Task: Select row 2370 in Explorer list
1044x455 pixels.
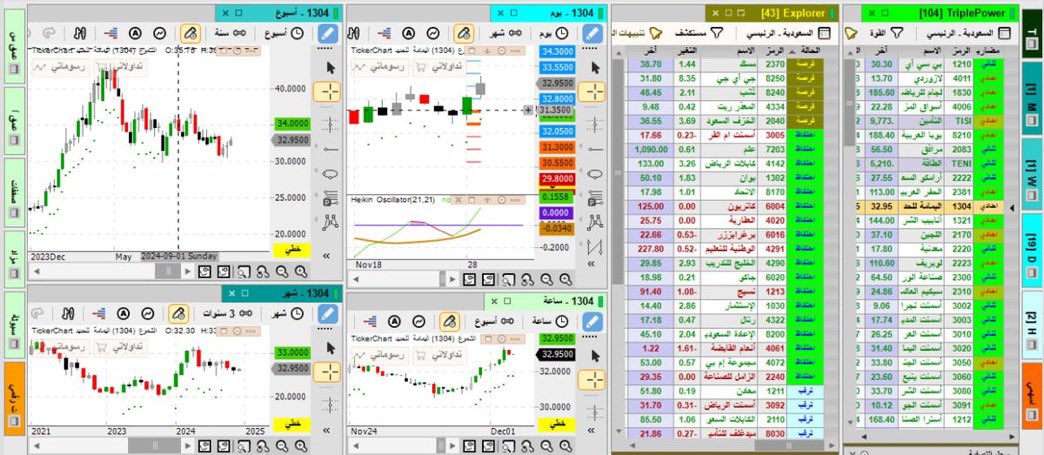Action: click(x=724, y=63)
